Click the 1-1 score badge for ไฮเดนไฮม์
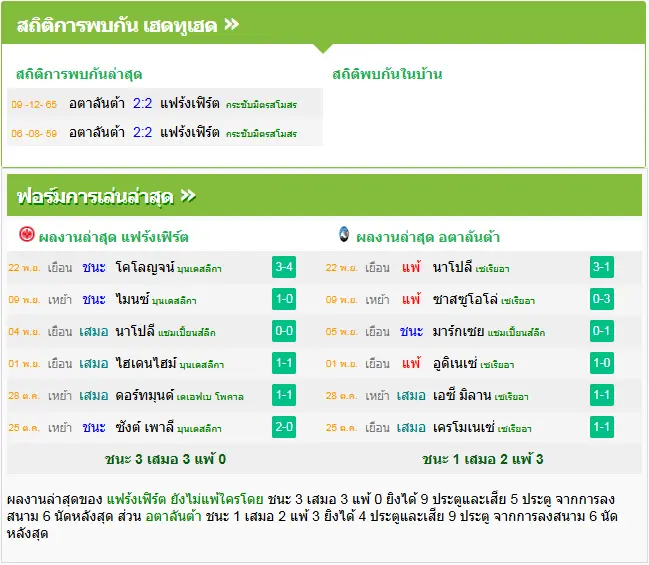 (x=284, y=363)
